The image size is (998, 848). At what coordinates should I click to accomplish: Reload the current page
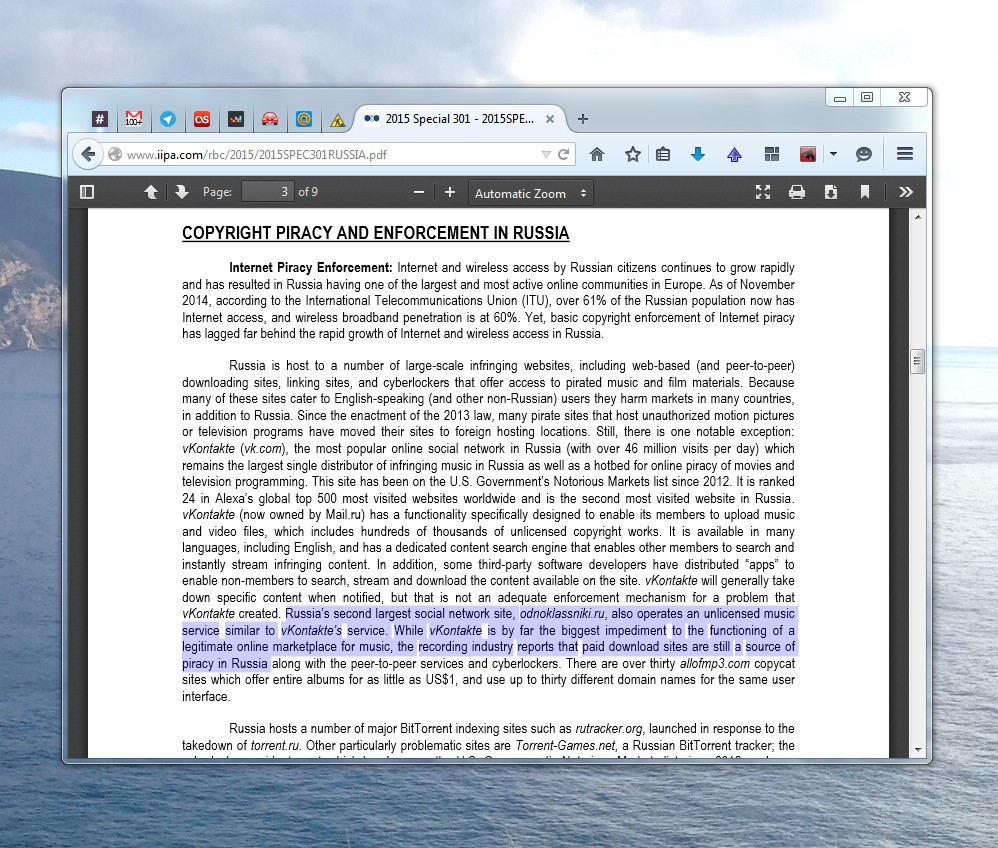[x=563, y=154]
